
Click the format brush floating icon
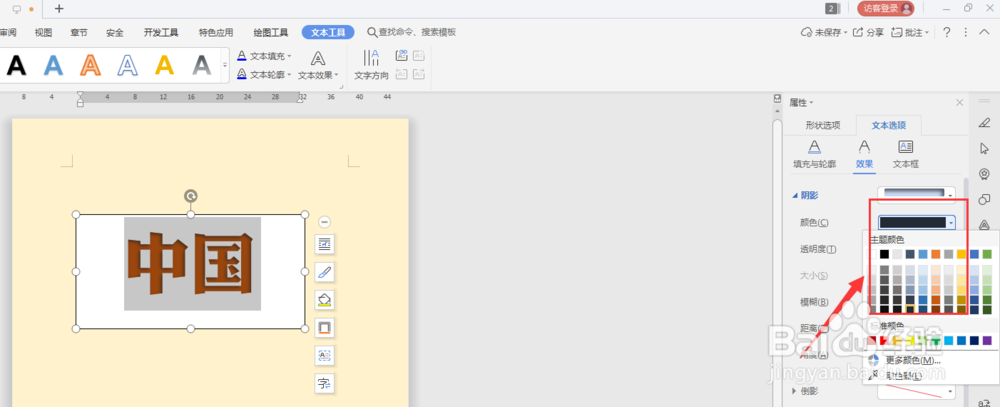(x=325, y=272)
